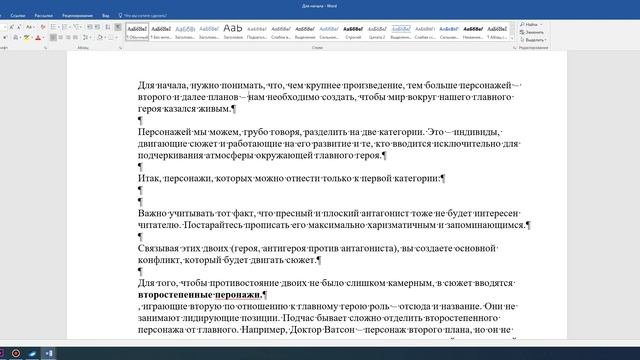Open Paragraph dialog launcher
The height and width of the screenshot is (360, 640).
(x=120, y=48)
